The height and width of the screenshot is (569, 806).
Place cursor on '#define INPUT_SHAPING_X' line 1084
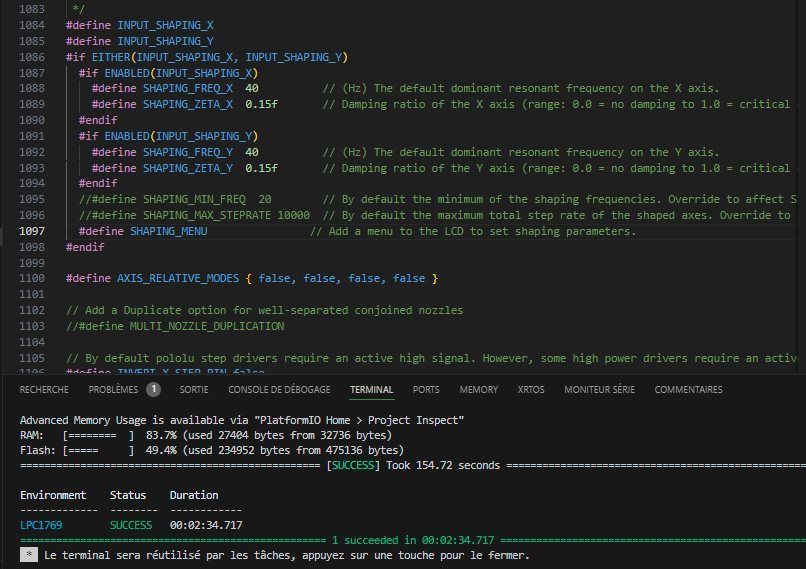139,25
